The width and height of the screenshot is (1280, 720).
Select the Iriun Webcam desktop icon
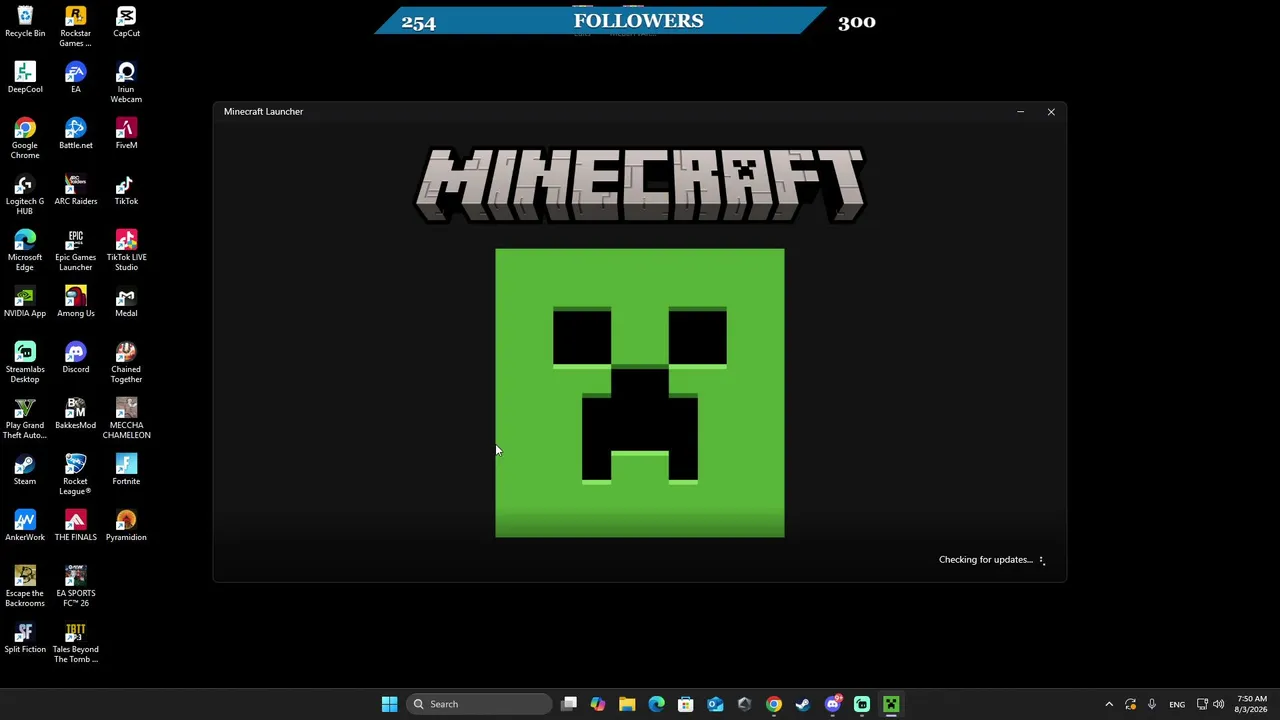pos(126,83)
